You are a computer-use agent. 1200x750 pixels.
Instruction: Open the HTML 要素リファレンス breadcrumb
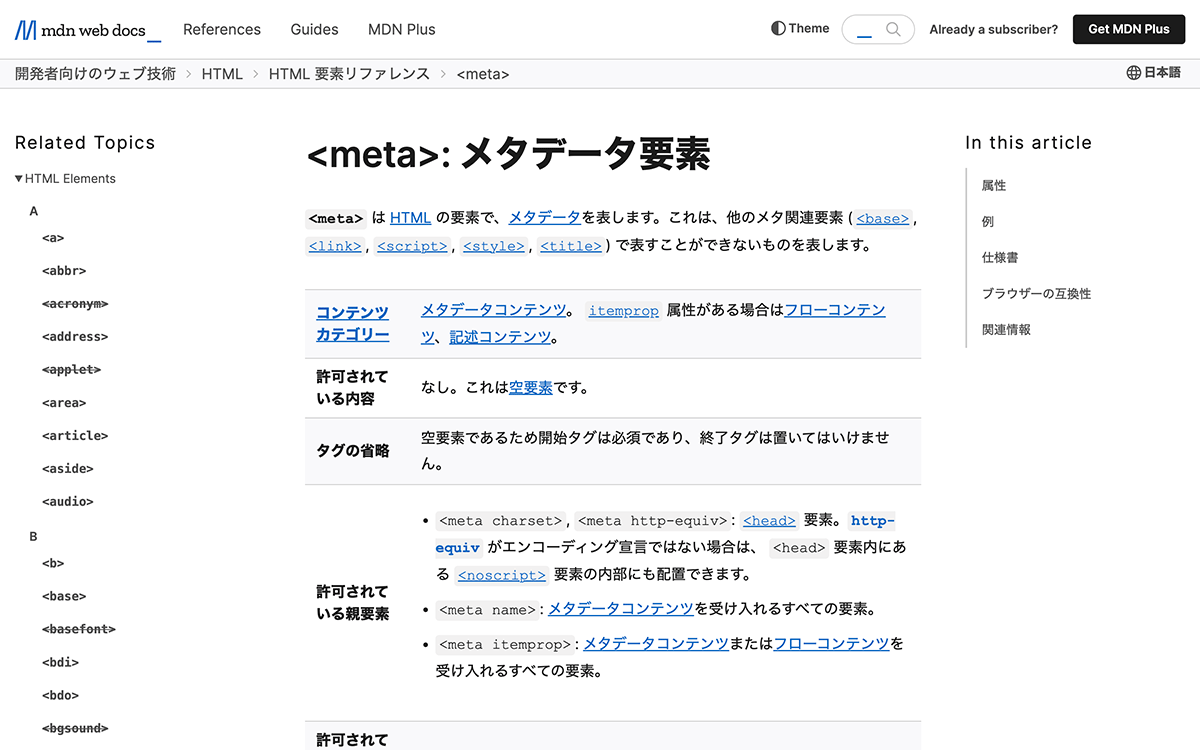(349, 73)
